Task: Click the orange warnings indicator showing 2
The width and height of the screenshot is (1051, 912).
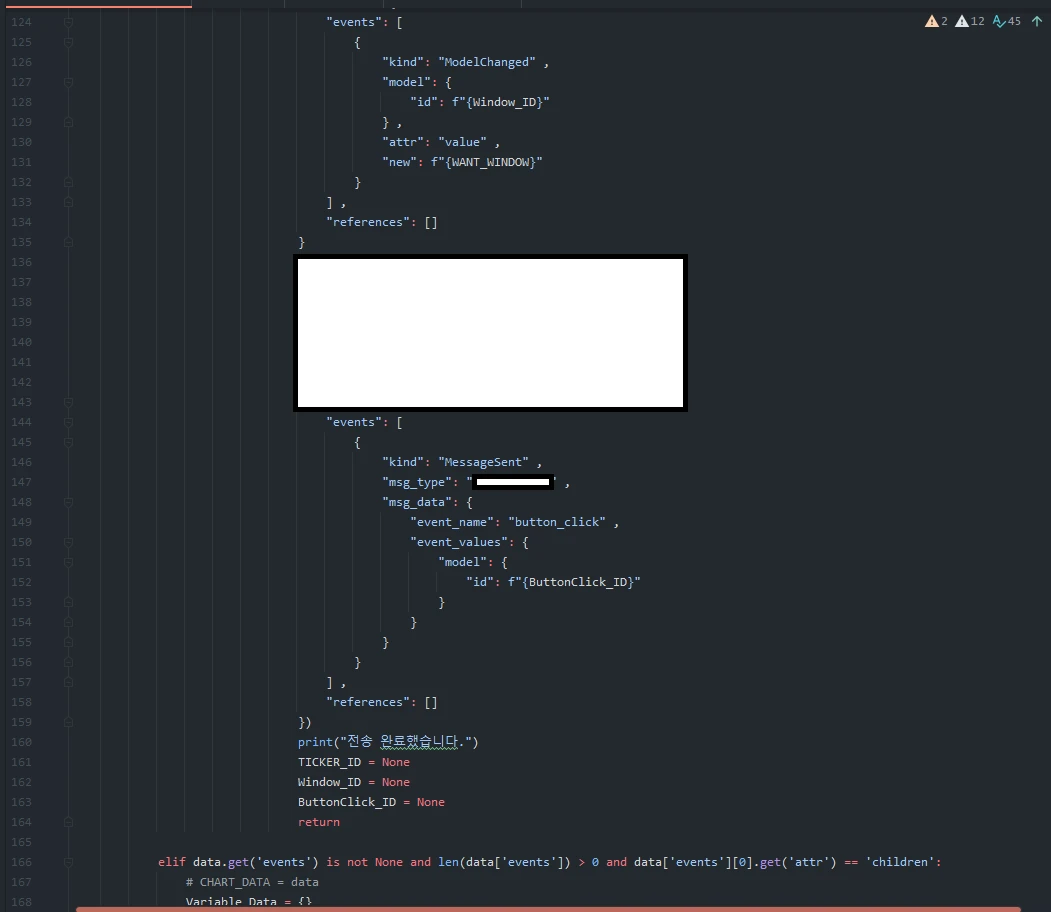Action: coord(936,21)
